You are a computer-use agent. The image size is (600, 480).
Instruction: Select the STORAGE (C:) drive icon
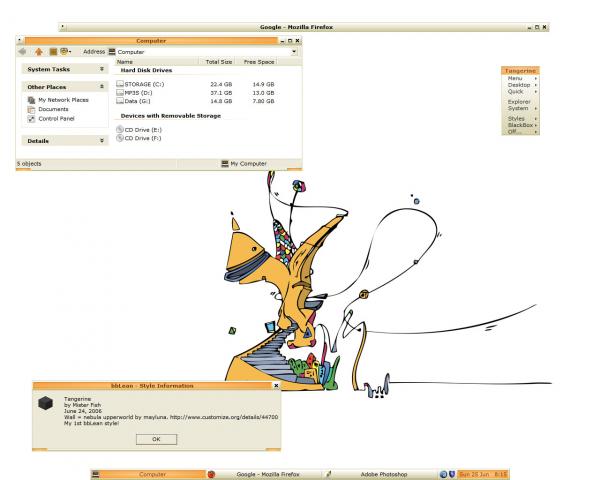[x=120, y=84]
